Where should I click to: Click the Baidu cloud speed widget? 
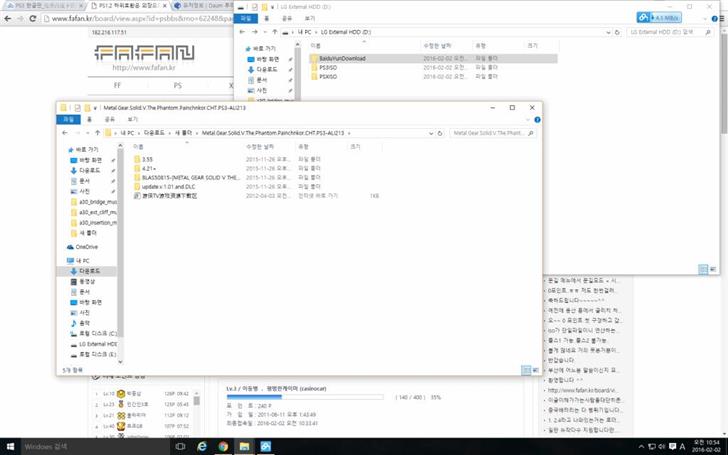pyautogui.click(x=659, y=18)
